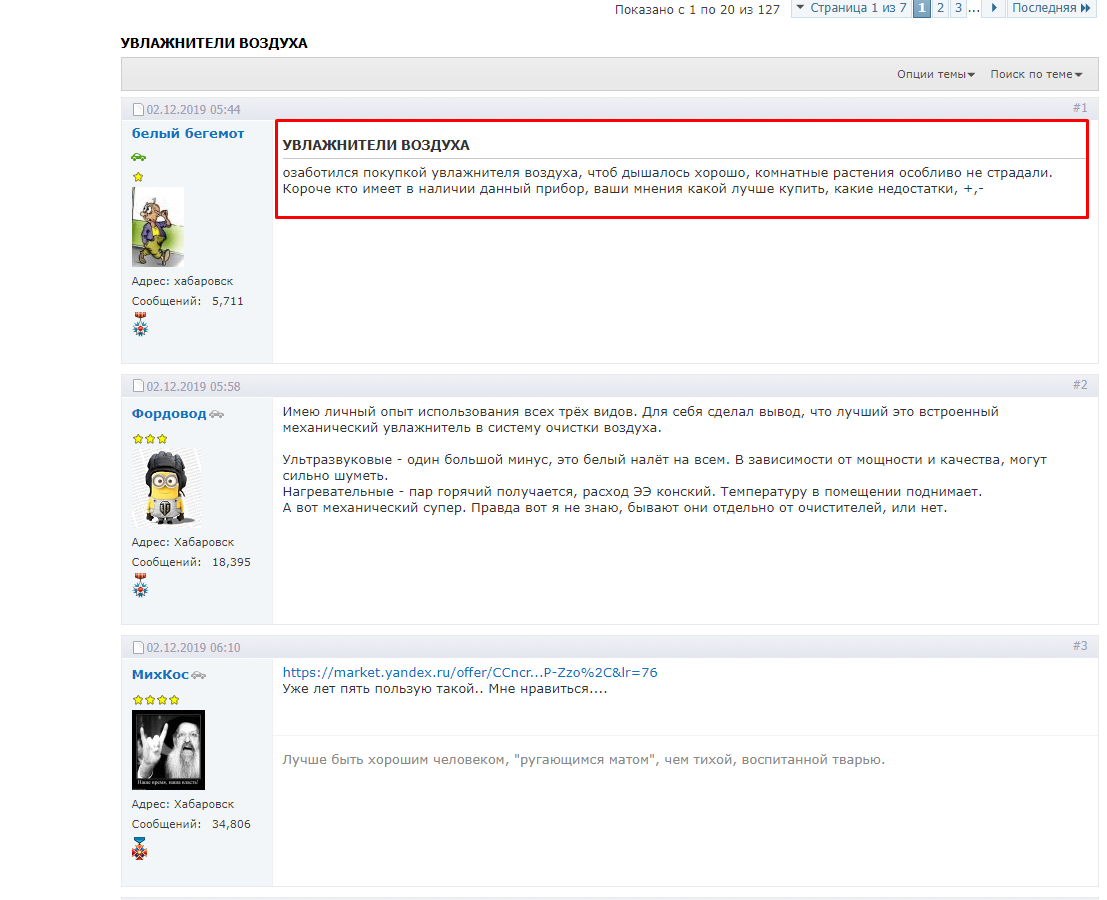This screenshot has height=900, width=1107.
Task: Click the line starting Ультразвуковые - один большой минус
Action: click(x=664, y=460)
